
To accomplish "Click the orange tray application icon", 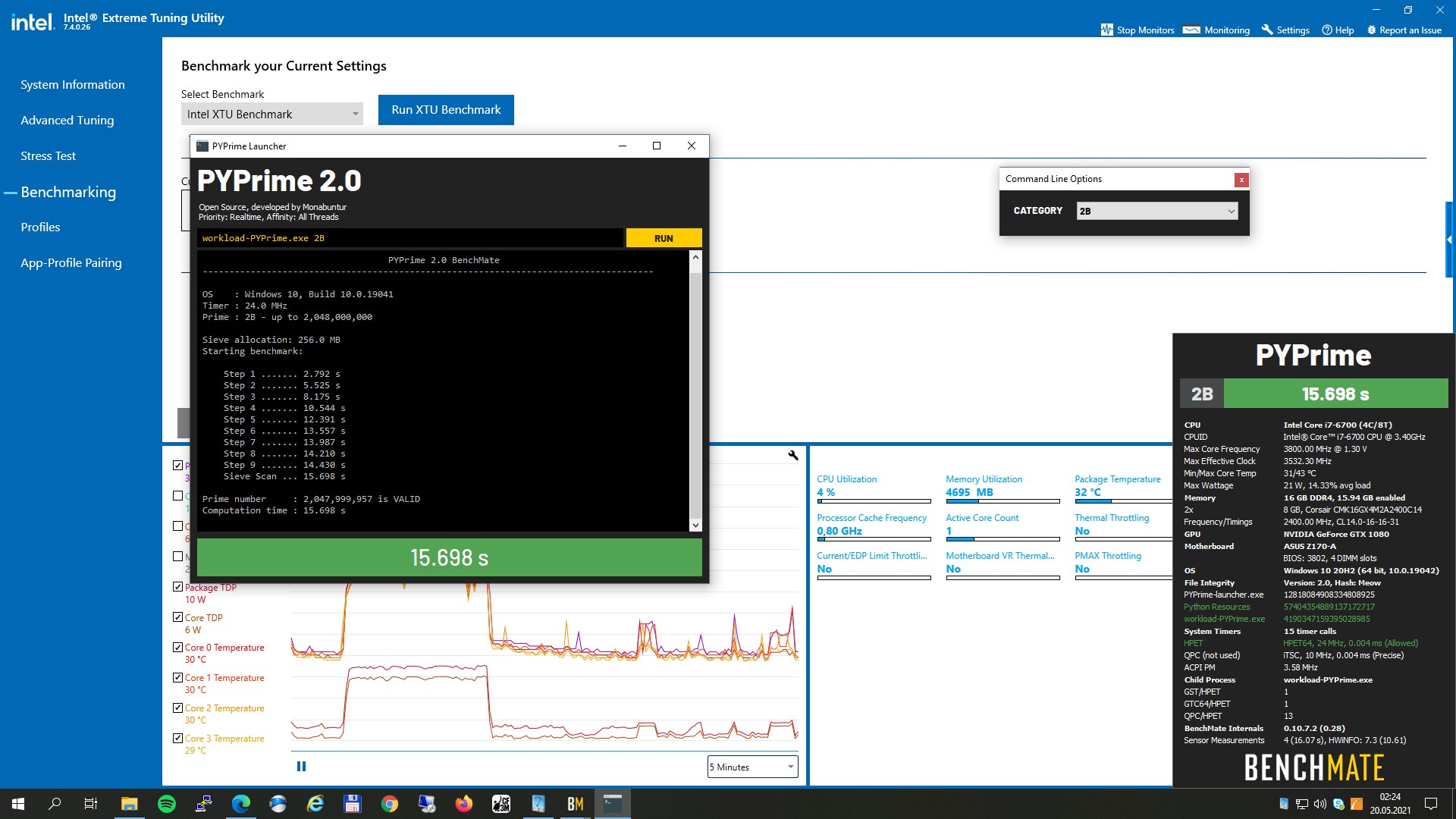I will [1357, 804].
